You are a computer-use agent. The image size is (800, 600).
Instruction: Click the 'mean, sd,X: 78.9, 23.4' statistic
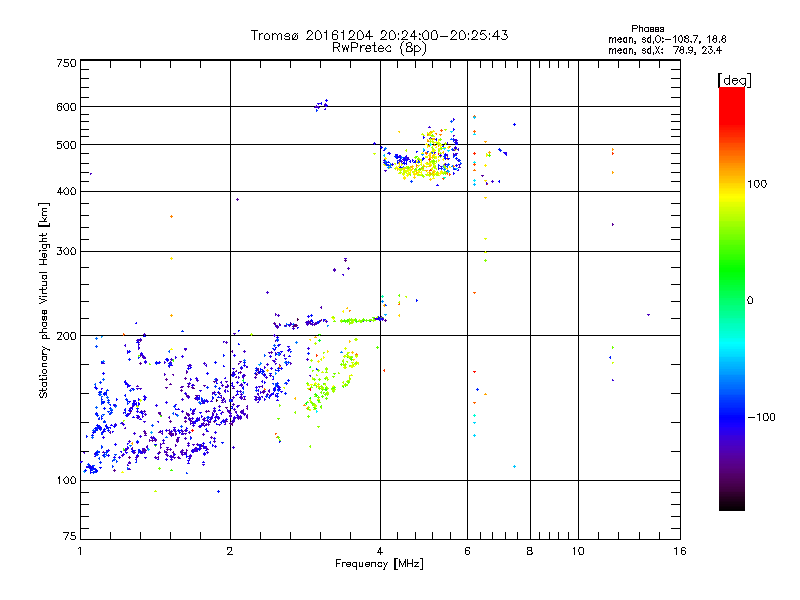tap(665, 50)
